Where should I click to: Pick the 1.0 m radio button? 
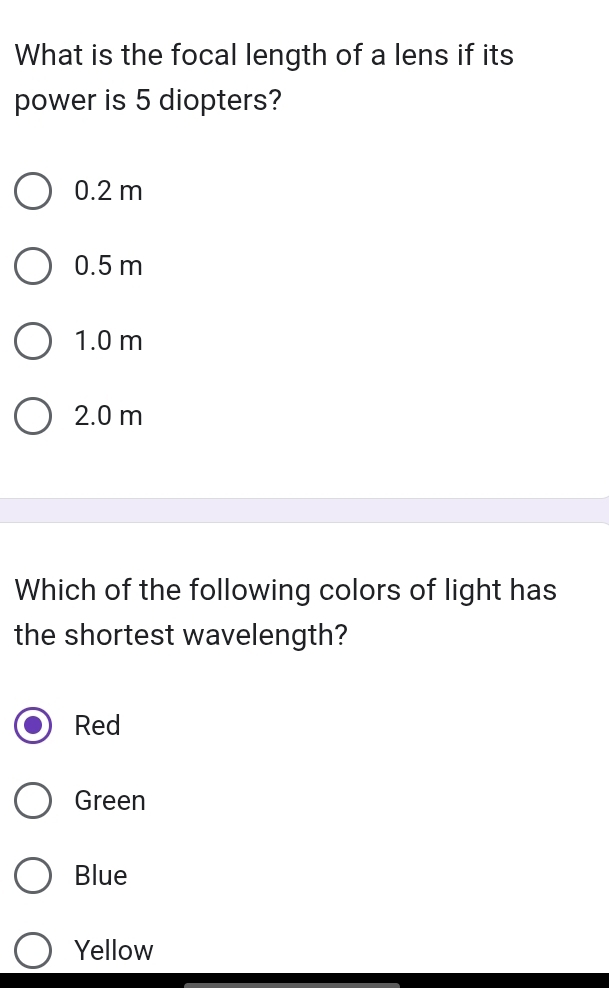pyautogui.click(x=33, y=341)
